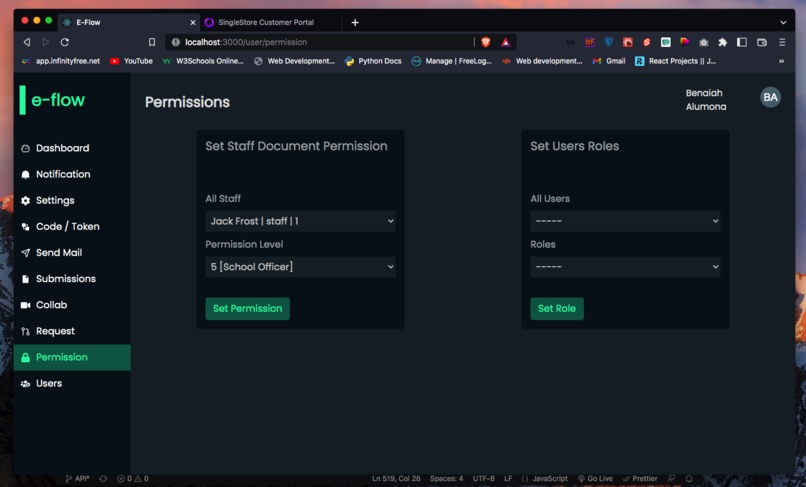The width and height of the screenshot is (806, 487).
Task: Click the BA user avatar
Action: point(770,97)
